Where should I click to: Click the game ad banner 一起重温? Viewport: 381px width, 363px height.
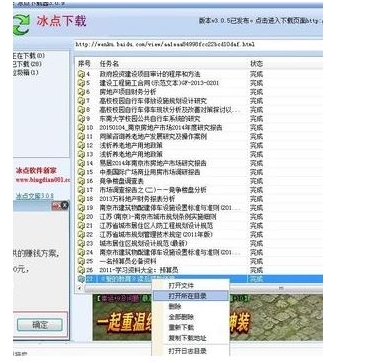pos(207,317)
